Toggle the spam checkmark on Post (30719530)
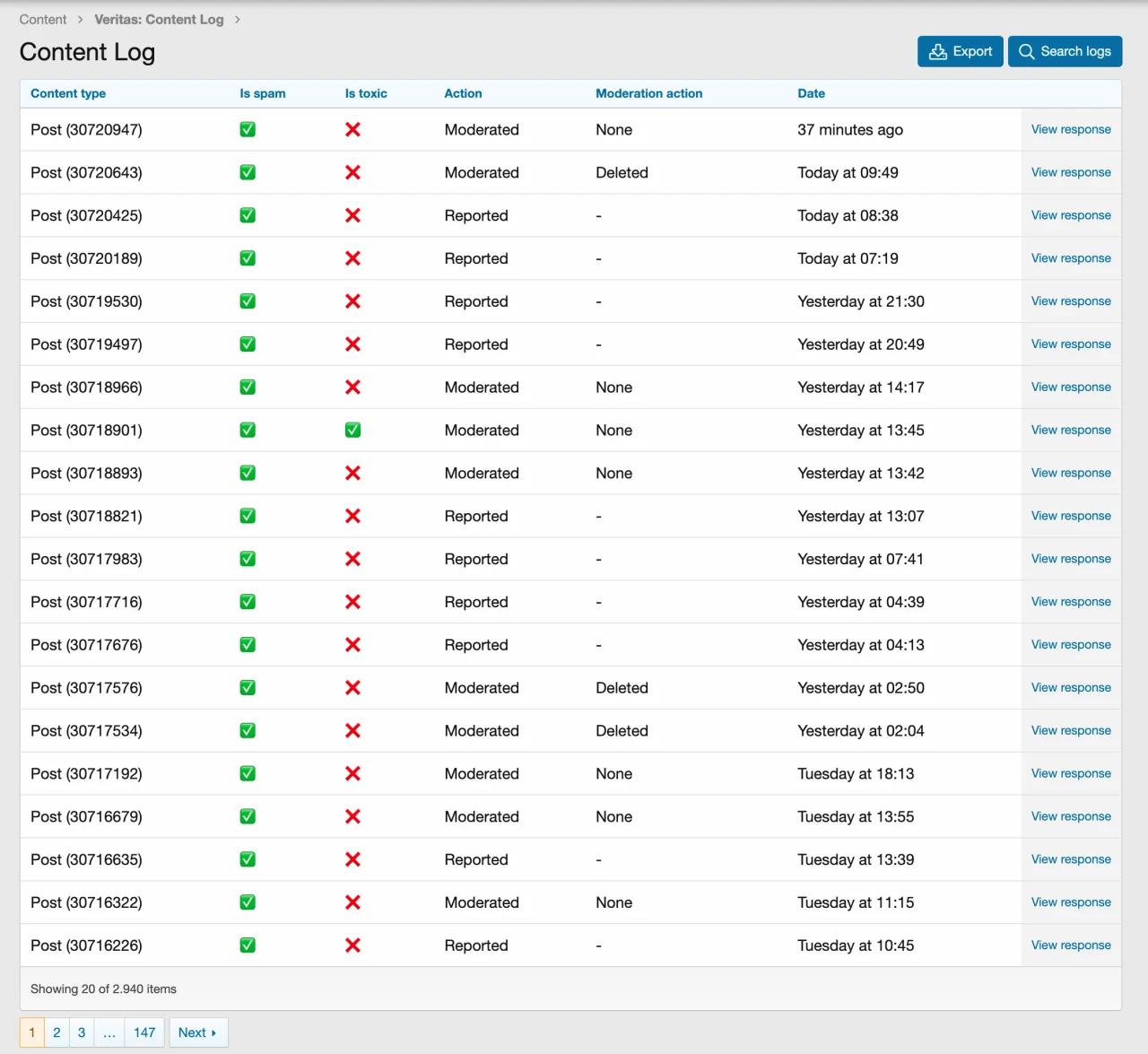This screenshot has width=1148, height=1054. point(248,301)
